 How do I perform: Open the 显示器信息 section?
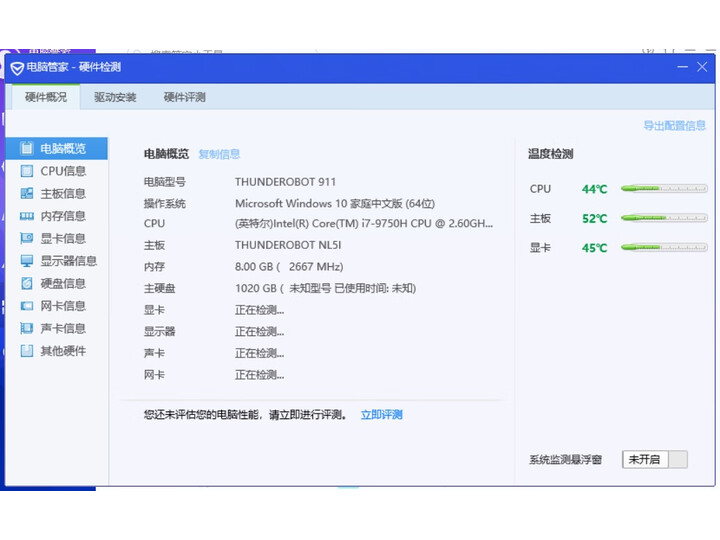click(x=57, y=261)
